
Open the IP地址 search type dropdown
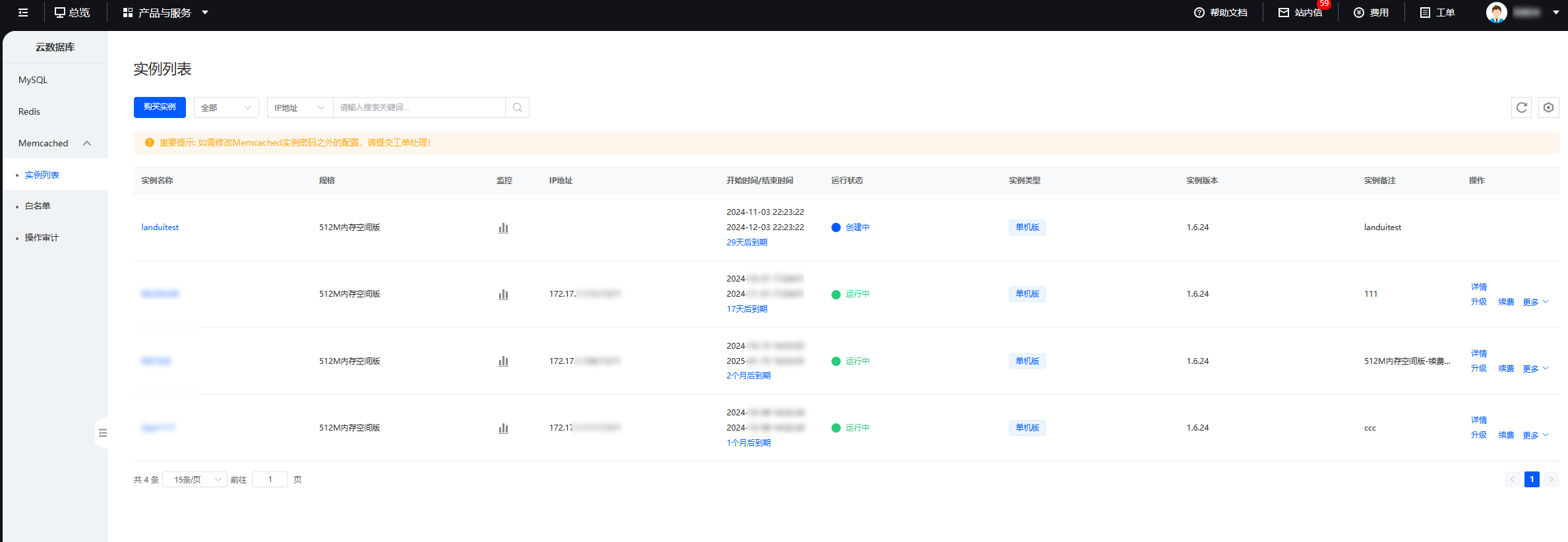point(299,107)
